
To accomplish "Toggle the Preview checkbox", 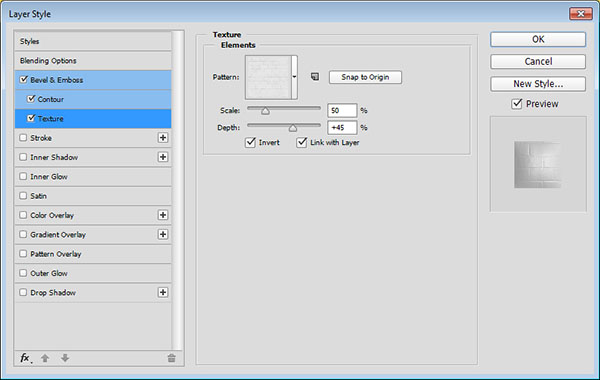I will click(x=517, y=104).
